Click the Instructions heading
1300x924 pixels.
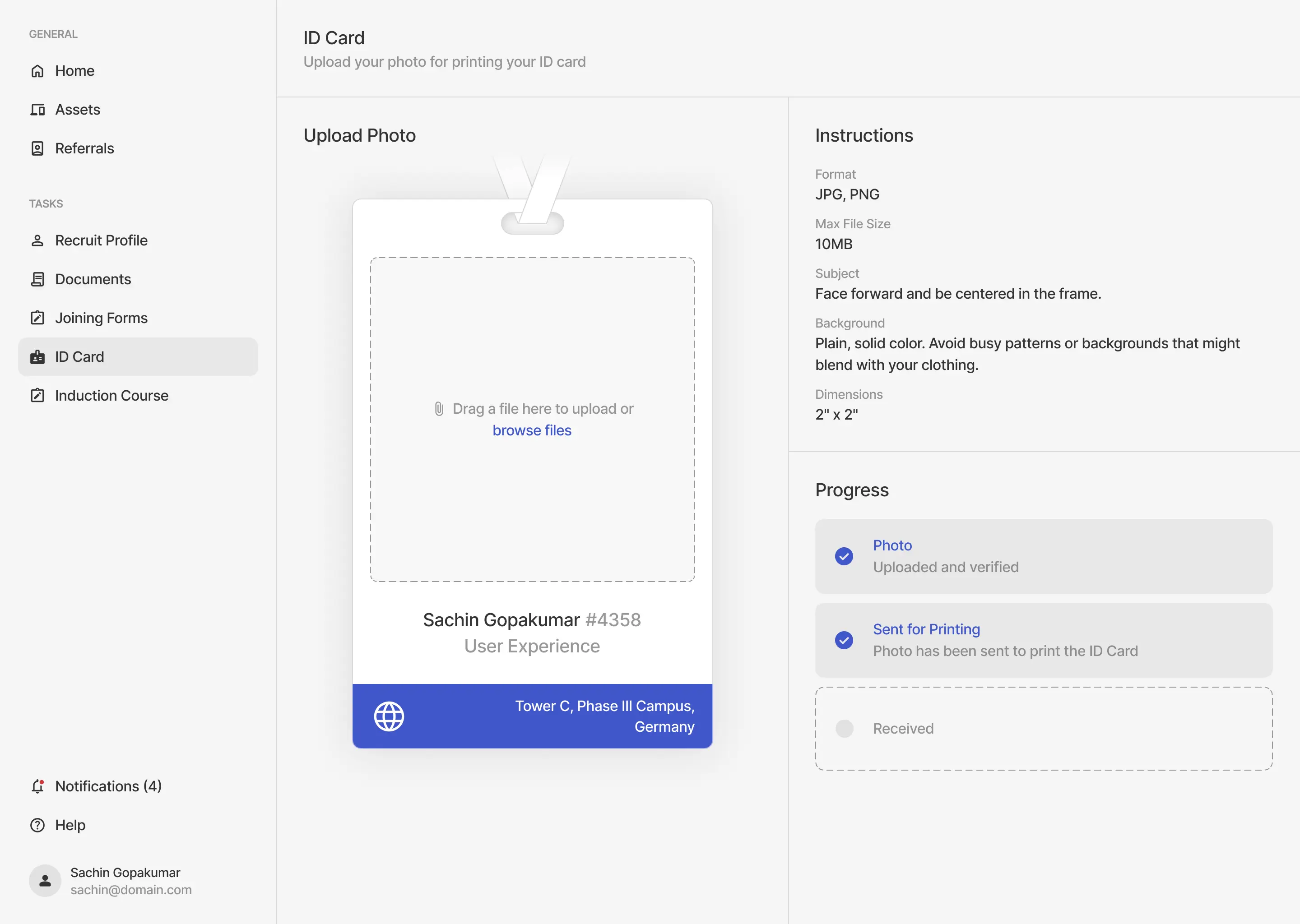tap(864, 135)
